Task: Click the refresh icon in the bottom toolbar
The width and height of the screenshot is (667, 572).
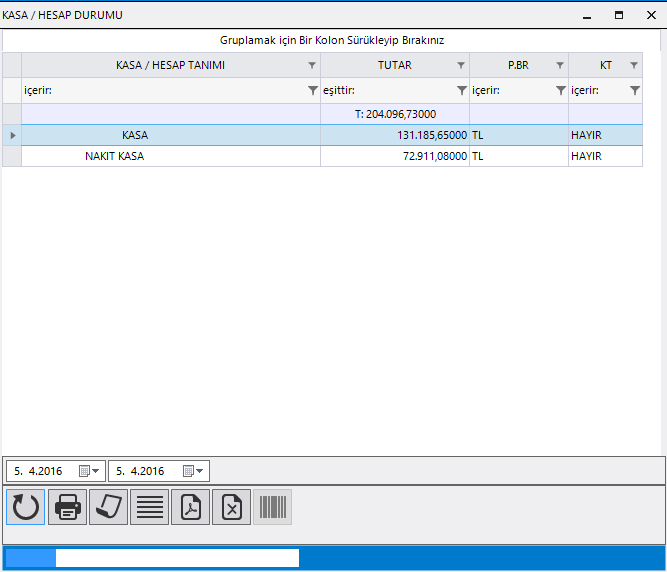Action: (26, 507)
